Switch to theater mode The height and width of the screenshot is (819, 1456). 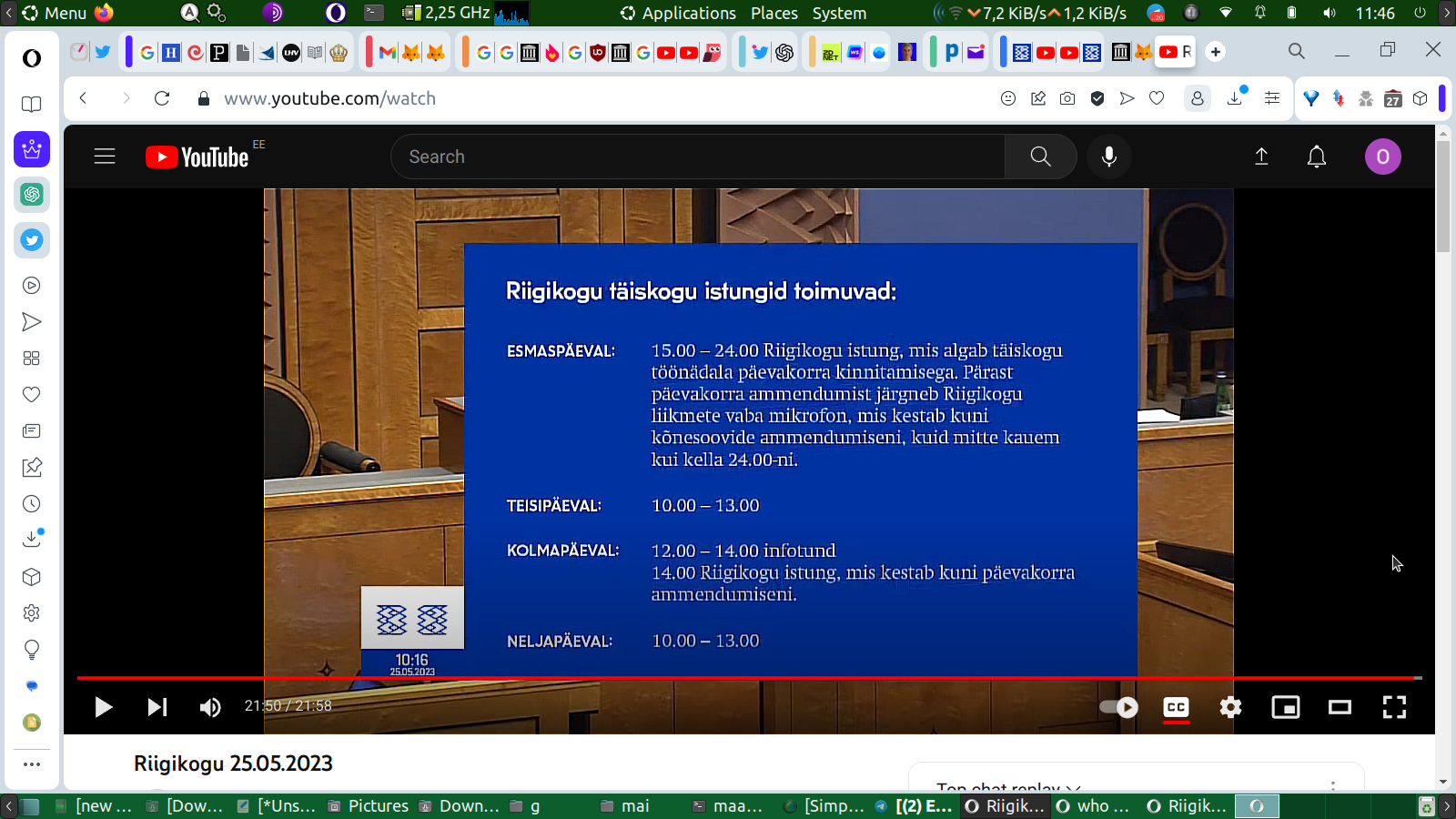pos(1340,707)
